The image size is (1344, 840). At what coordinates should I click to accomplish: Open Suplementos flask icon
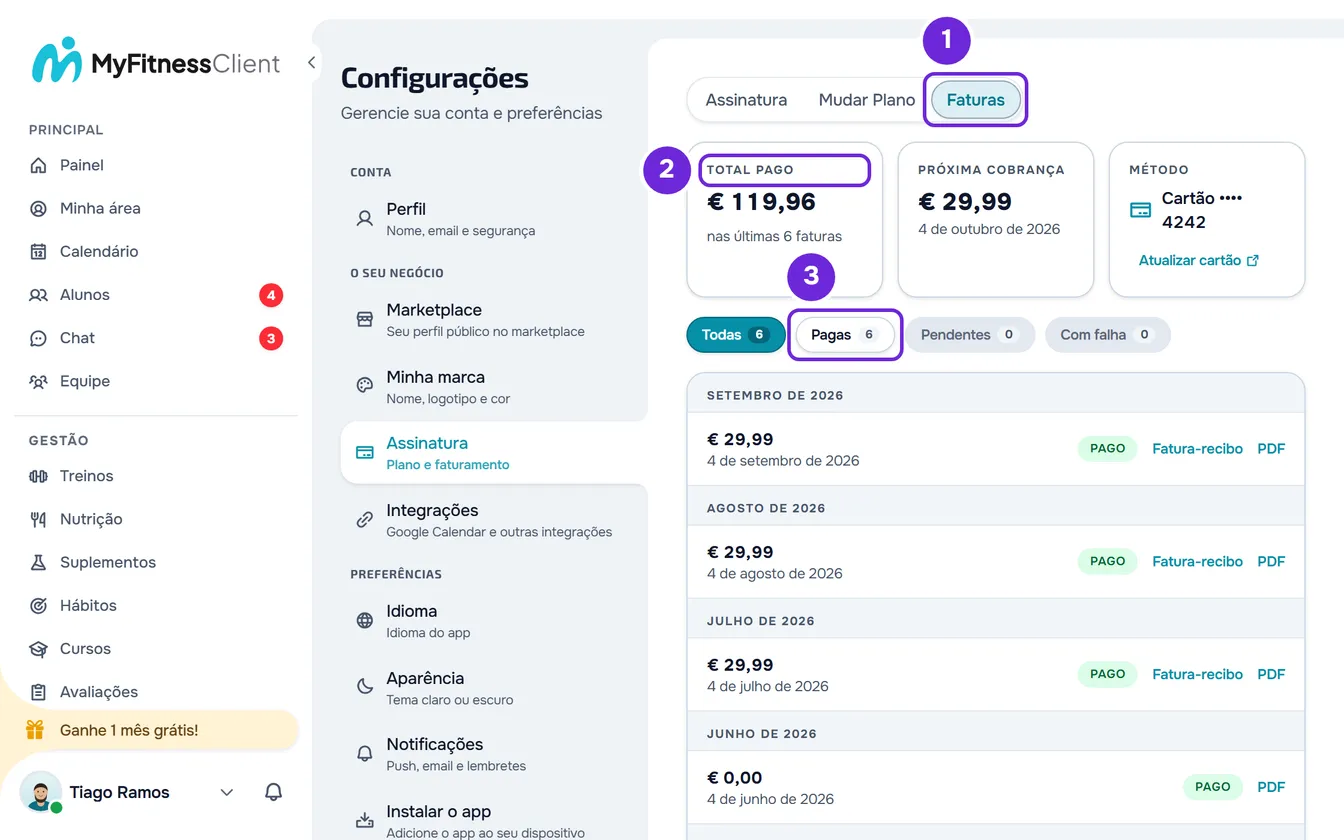(x=38, y=562)
